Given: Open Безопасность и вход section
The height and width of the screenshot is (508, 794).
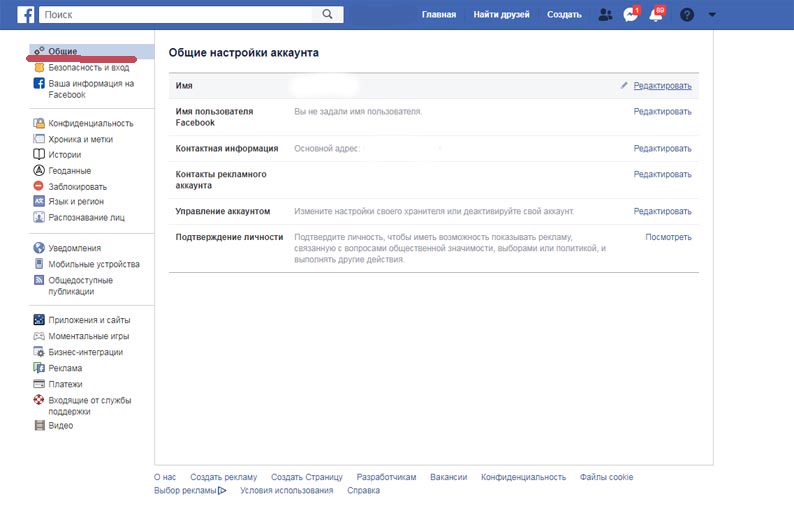Looking at the screenshot, I should point(89,67).
